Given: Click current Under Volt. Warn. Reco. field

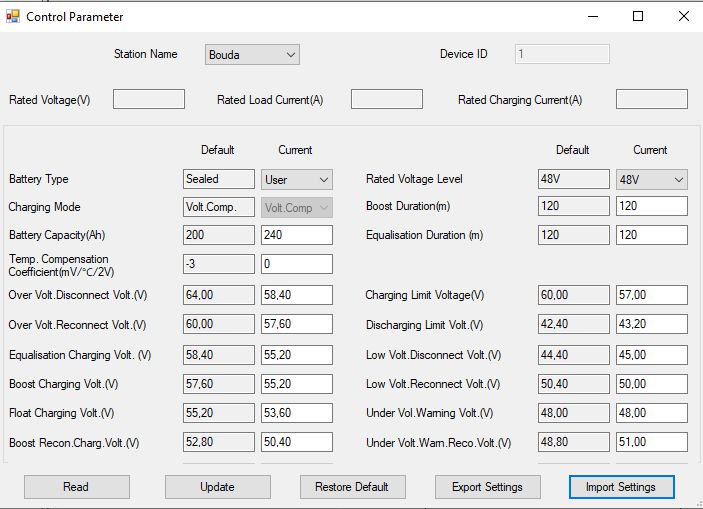Looking at the screenshot, I should (x=651, y=443).
